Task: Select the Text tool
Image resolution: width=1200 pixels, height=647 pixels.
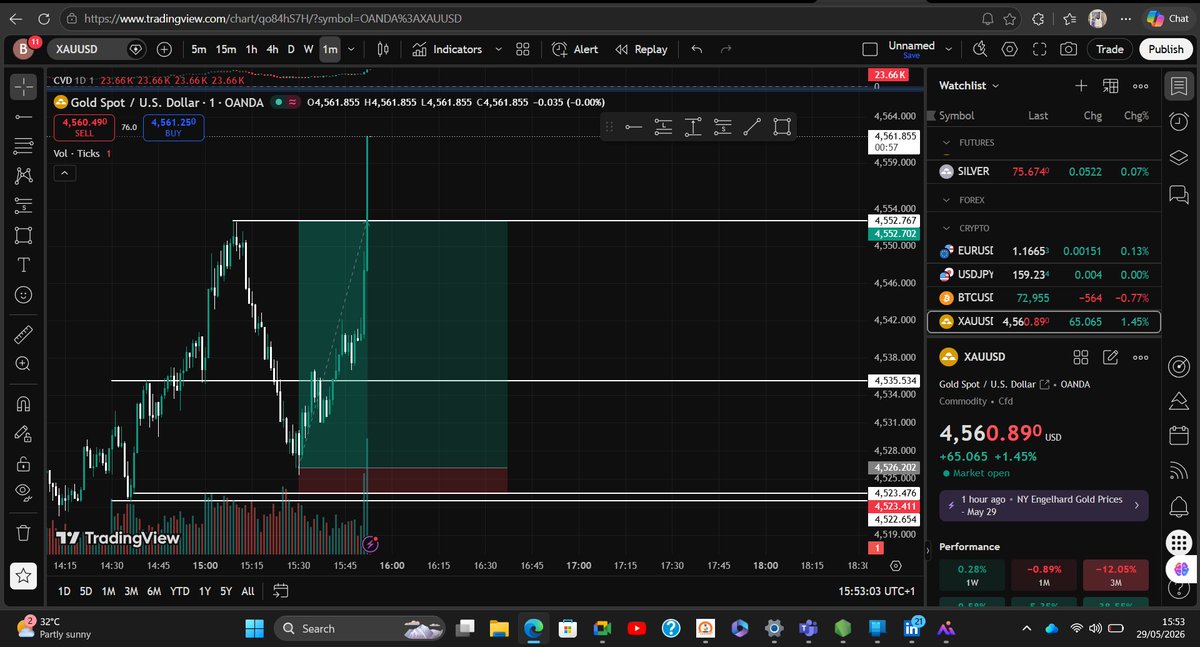Action: (24, 265)
